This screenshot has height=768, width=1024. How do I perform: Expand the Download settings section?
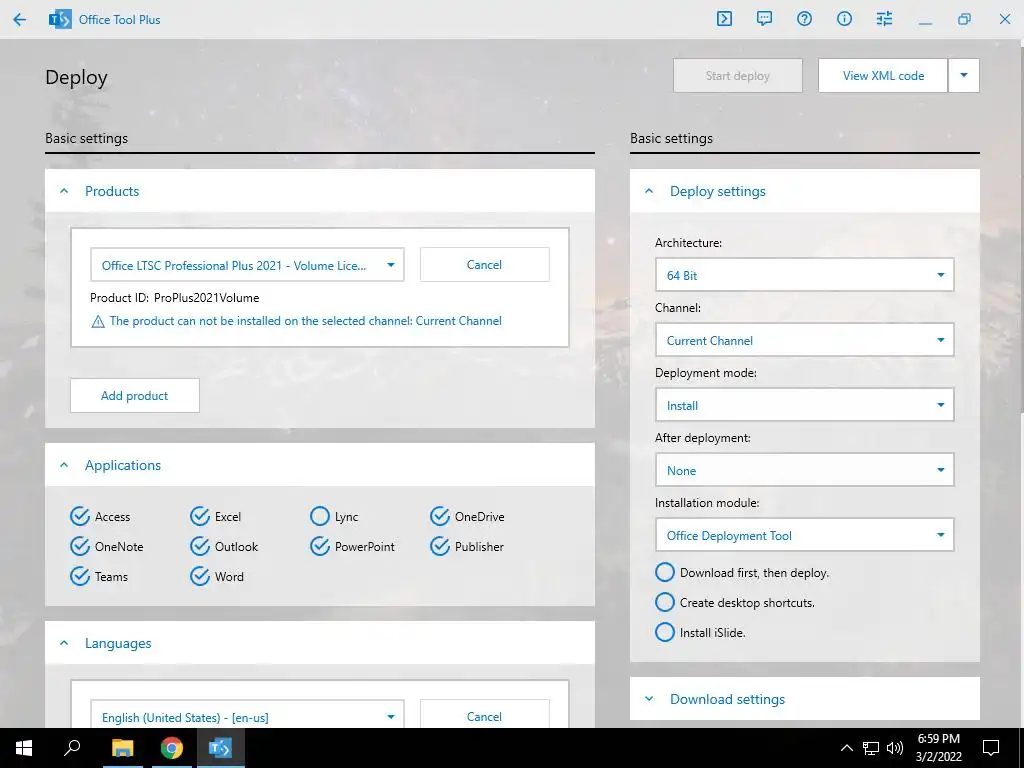click(649, 699)
